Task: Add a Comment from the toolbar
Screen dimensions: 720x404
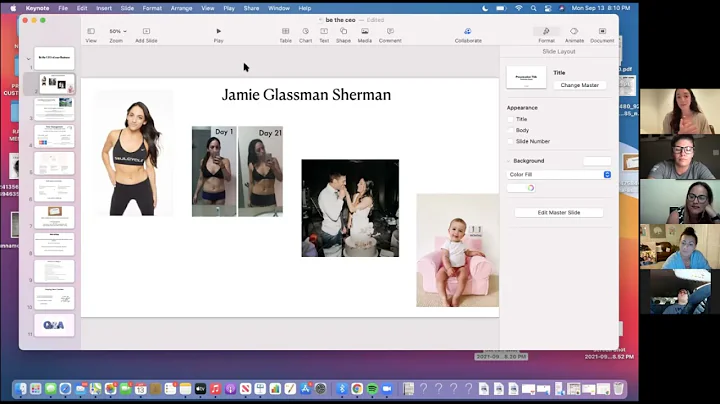Action: pyautogui.click(x=390, y=31)
